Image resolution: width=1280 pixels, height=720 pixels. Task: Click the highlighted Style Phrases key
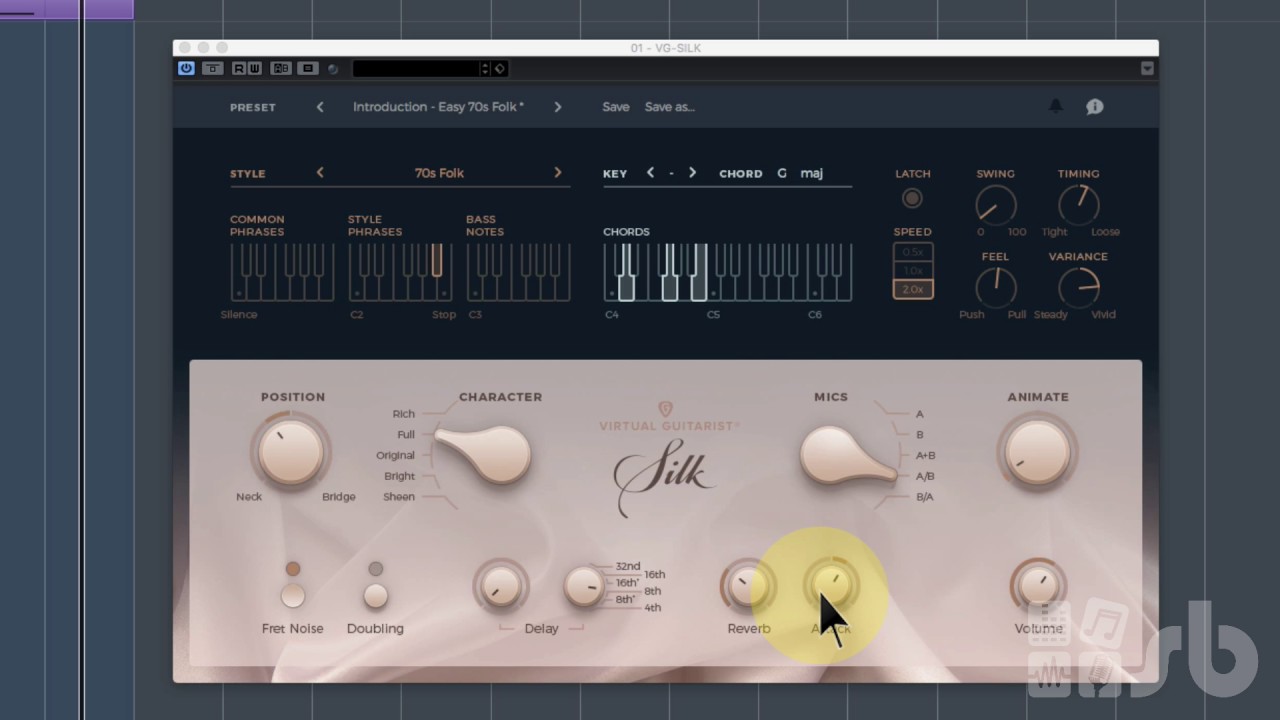437,260
